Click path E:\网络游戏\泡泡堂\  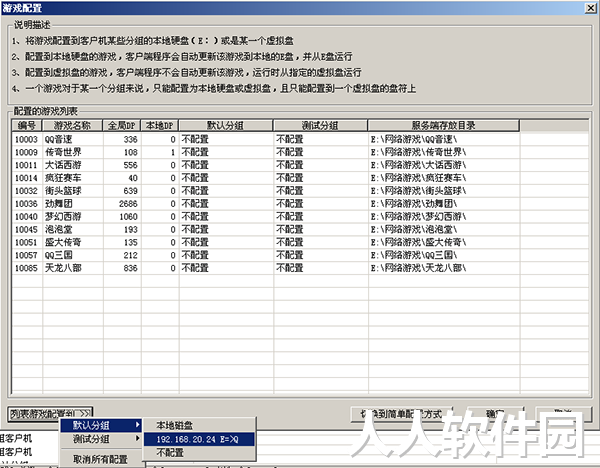(414, 229)
